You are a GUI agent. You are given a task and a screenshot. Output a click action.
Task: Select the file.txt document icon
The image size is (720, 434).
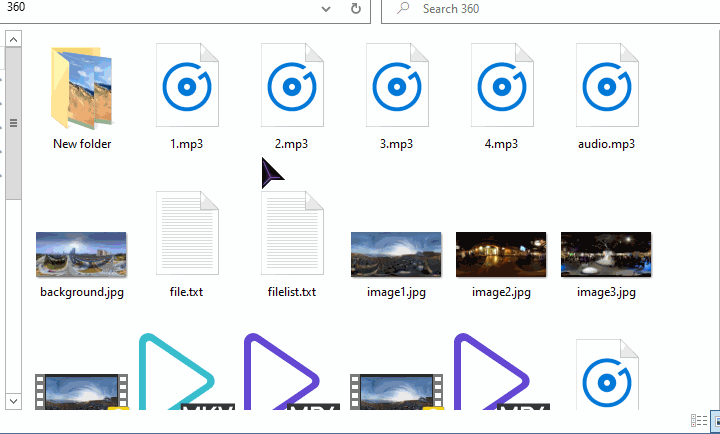point(187,233)
